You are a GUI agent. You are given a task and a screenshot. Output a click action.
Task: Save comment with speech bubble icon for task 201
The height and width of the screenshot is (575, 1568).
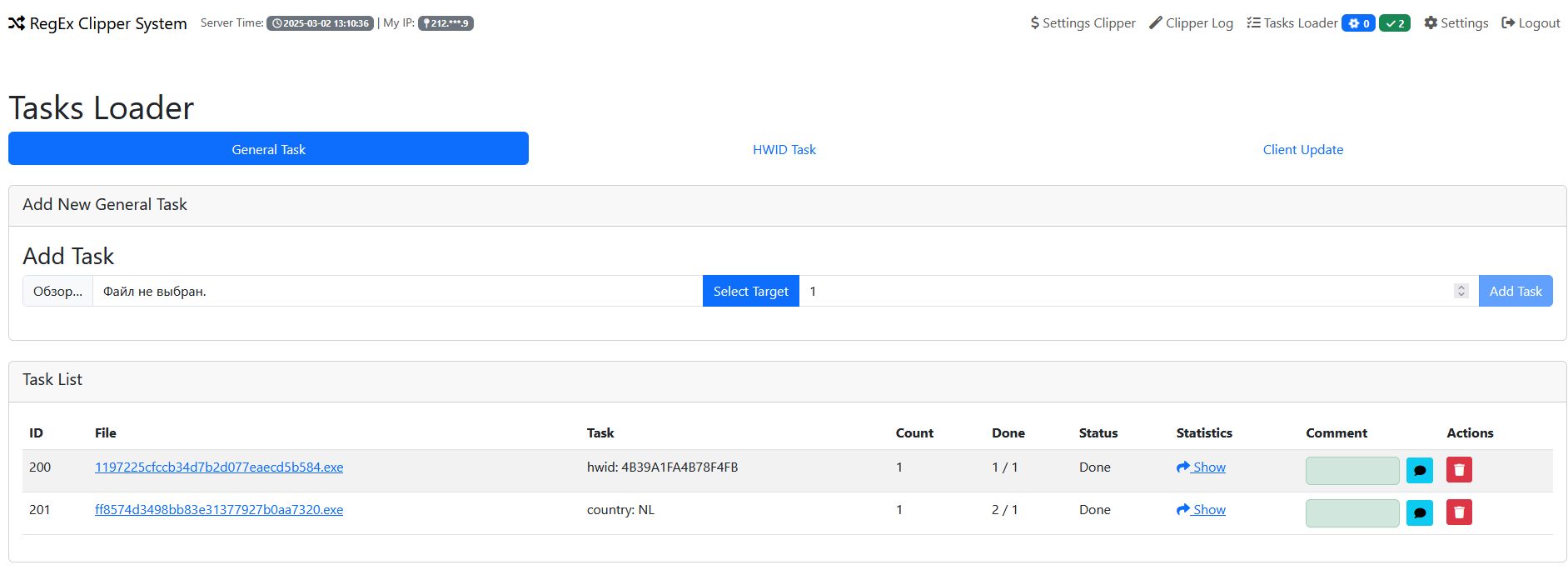click(1420, 513)
